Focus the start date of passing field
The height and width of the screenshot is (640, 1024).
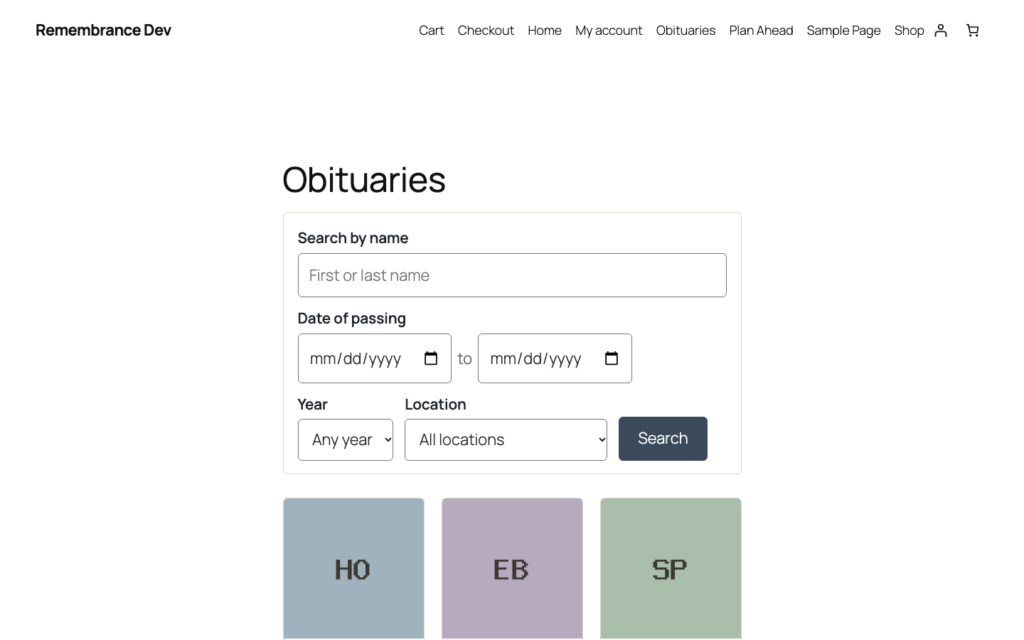coord(374,359)
